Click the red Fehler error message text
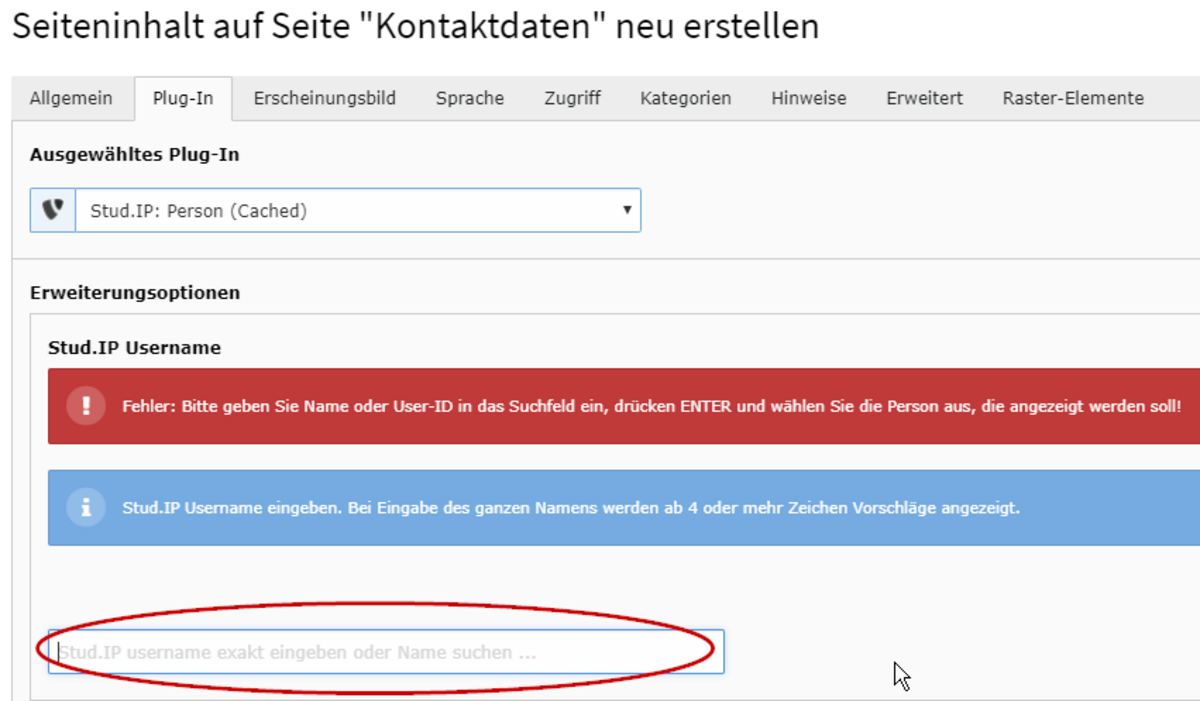 (x=652, y=407)
